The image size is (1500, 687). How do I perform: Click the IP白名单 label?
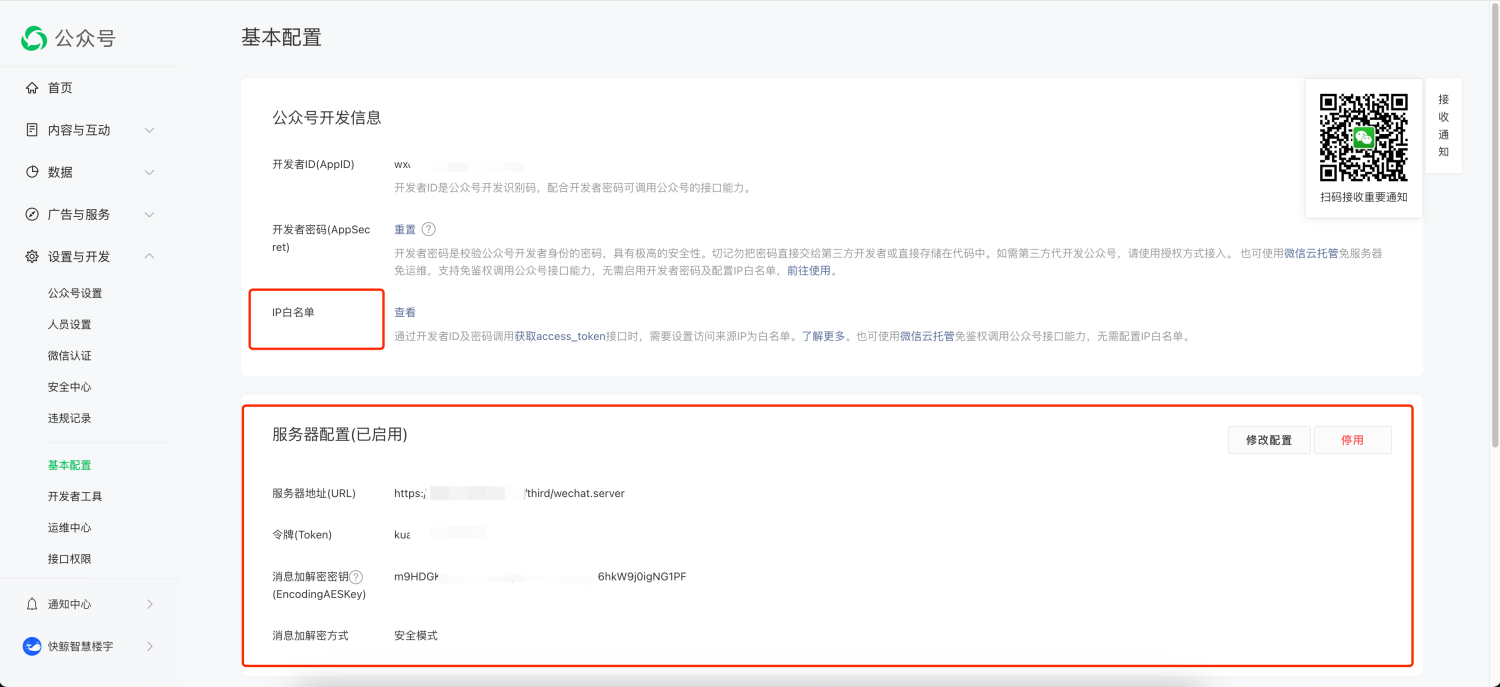[293, 312]
